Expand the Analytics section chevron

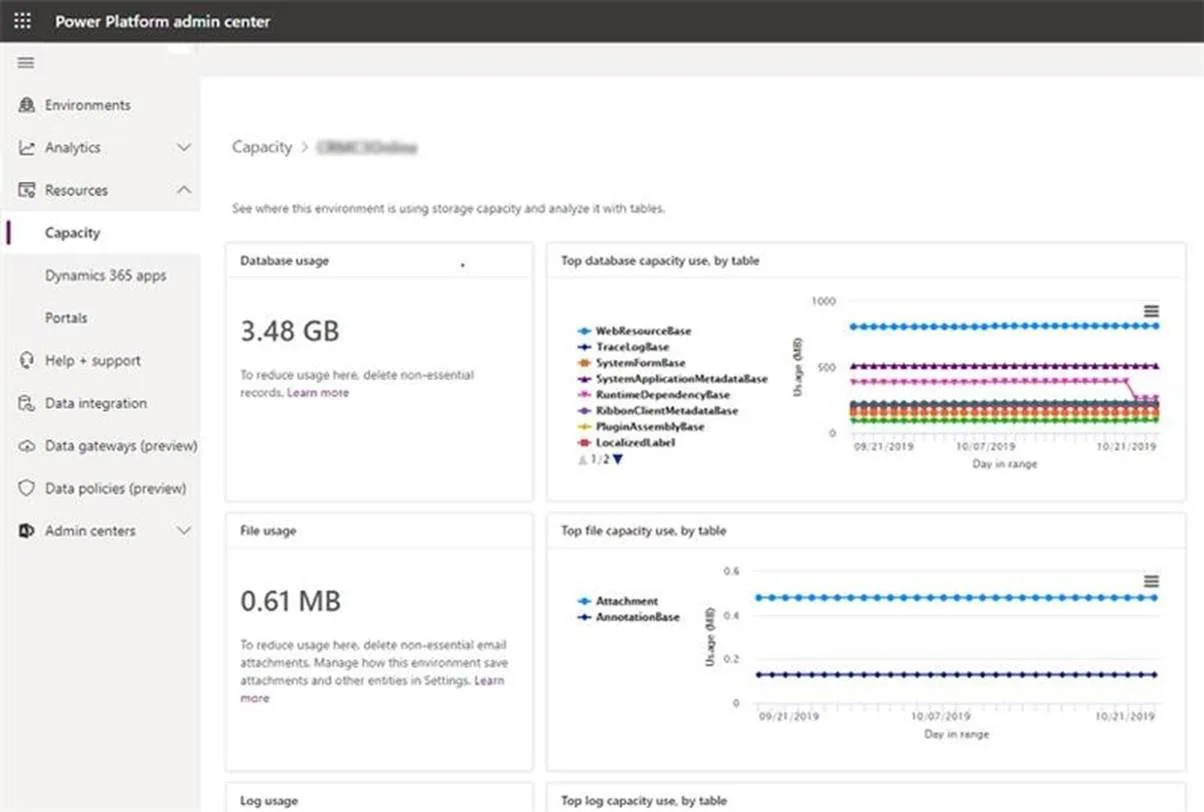184,148
